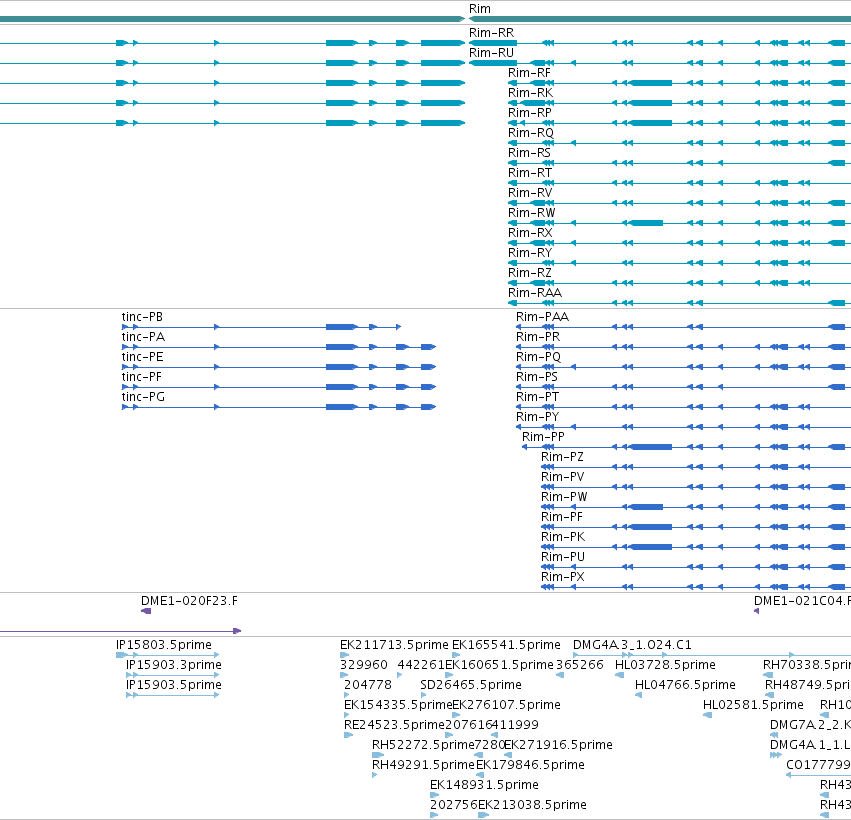The image size is (851, 820).
Task: Select the DMG4A3_1.024.C1 EST label
Action: 632,645
